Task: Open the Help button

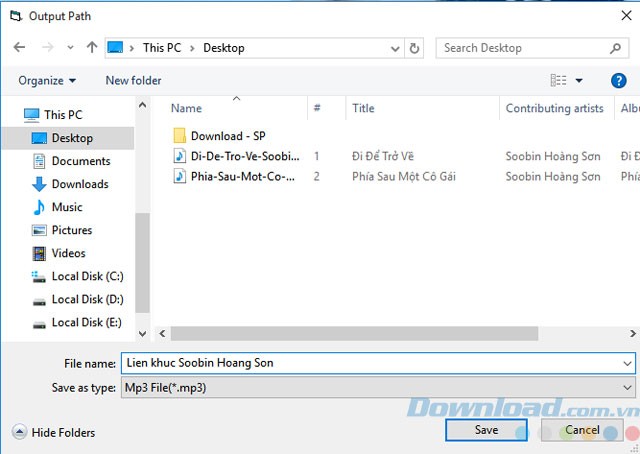Action: (618, 80)
